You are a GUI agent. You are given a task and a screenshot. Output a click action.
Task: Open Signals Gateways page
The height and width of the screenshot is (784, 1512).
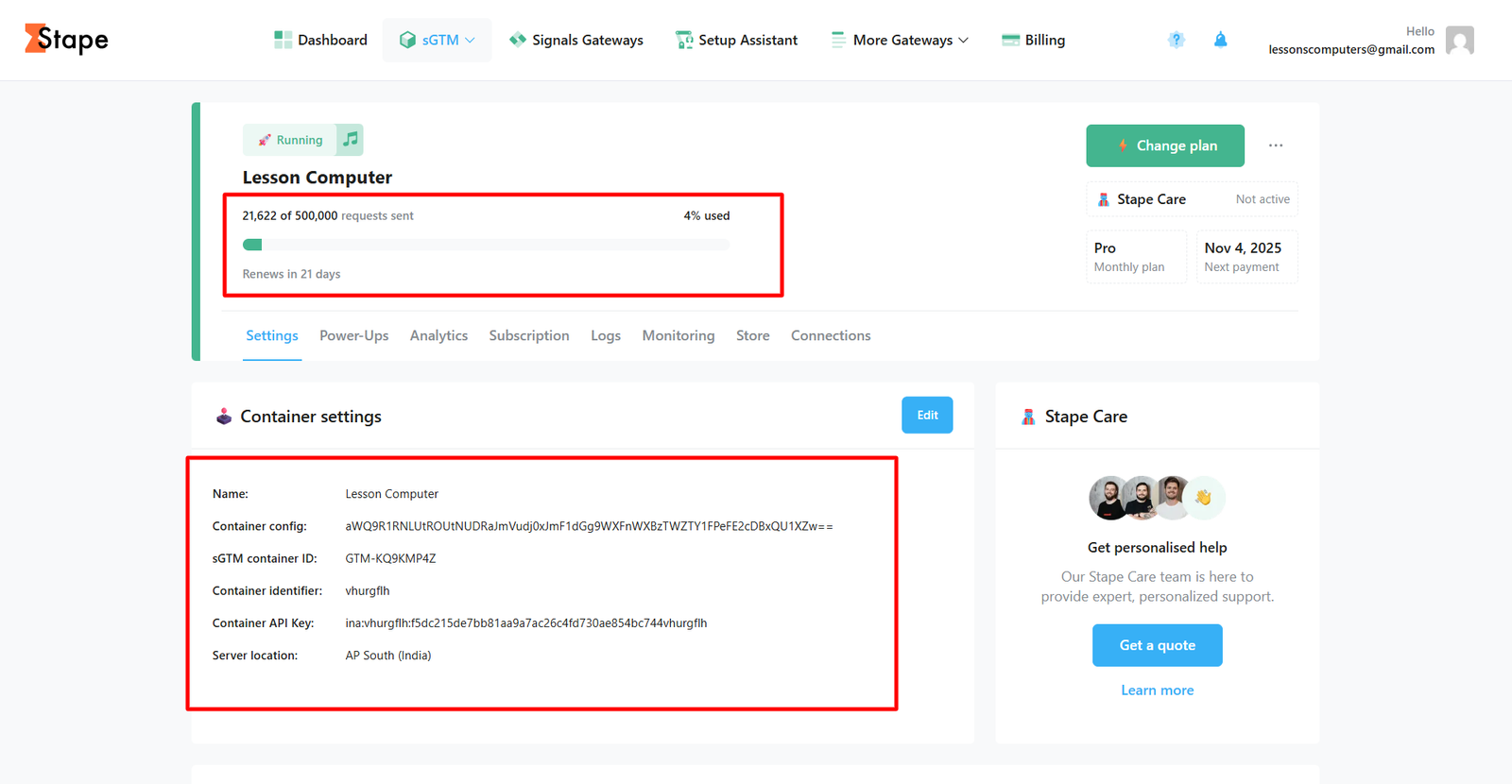point(576,40)
